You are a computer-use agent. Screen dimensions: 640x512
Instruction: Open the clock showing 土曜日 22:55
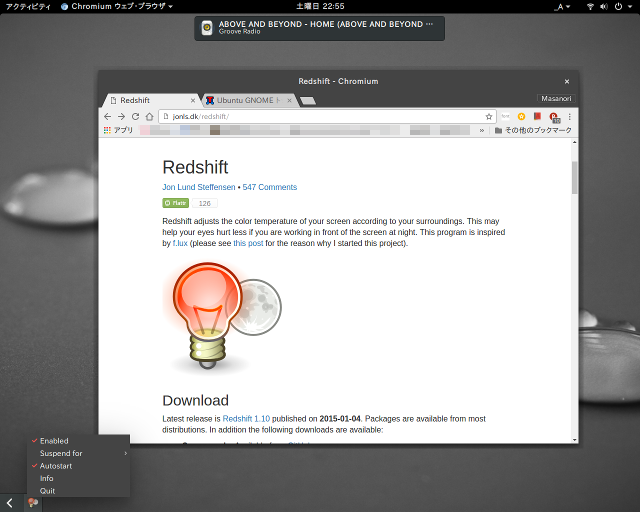click(320, 6)
